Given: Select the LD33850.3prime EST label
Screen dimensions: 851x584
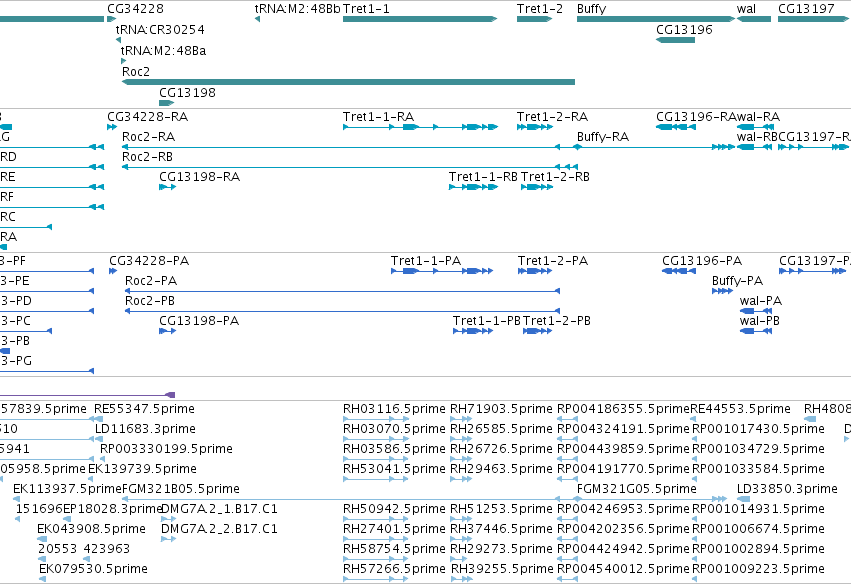Looking at the screenshot, I should pos(787,489).
